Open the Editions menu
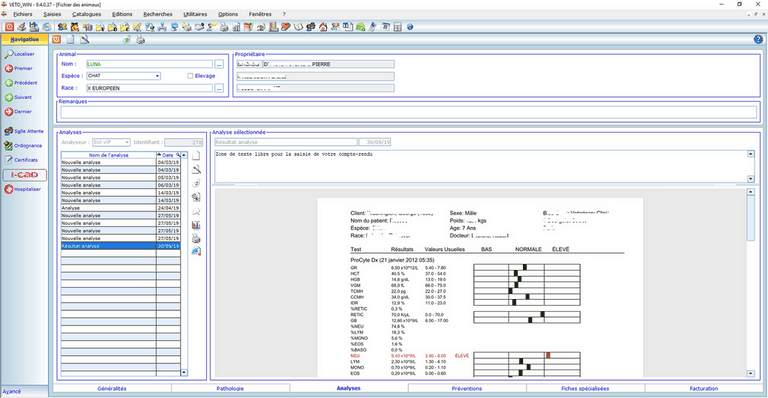The image size is (768, 398). click(x=122, y=14)
